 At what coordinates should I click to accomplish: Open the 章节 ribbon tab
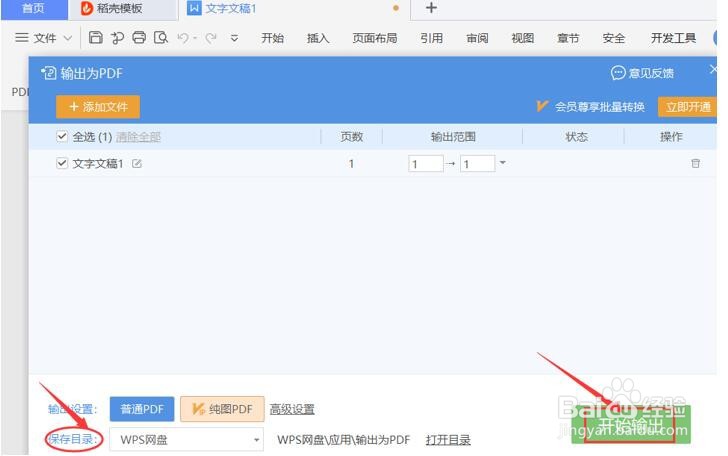568,38
